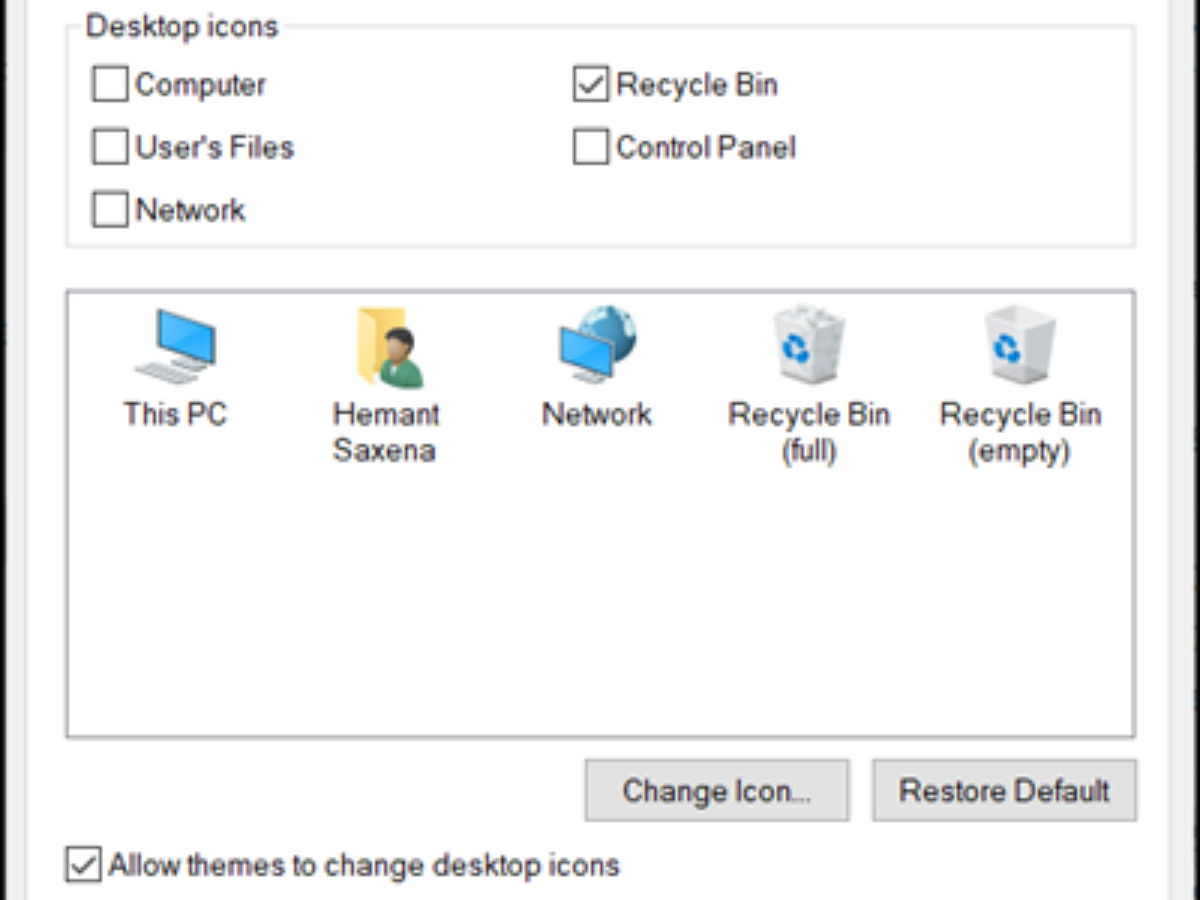Click the 'This PC' text label
Image resolution: width=1200 pixels, height=900 pixels.
tap(175, 414)
